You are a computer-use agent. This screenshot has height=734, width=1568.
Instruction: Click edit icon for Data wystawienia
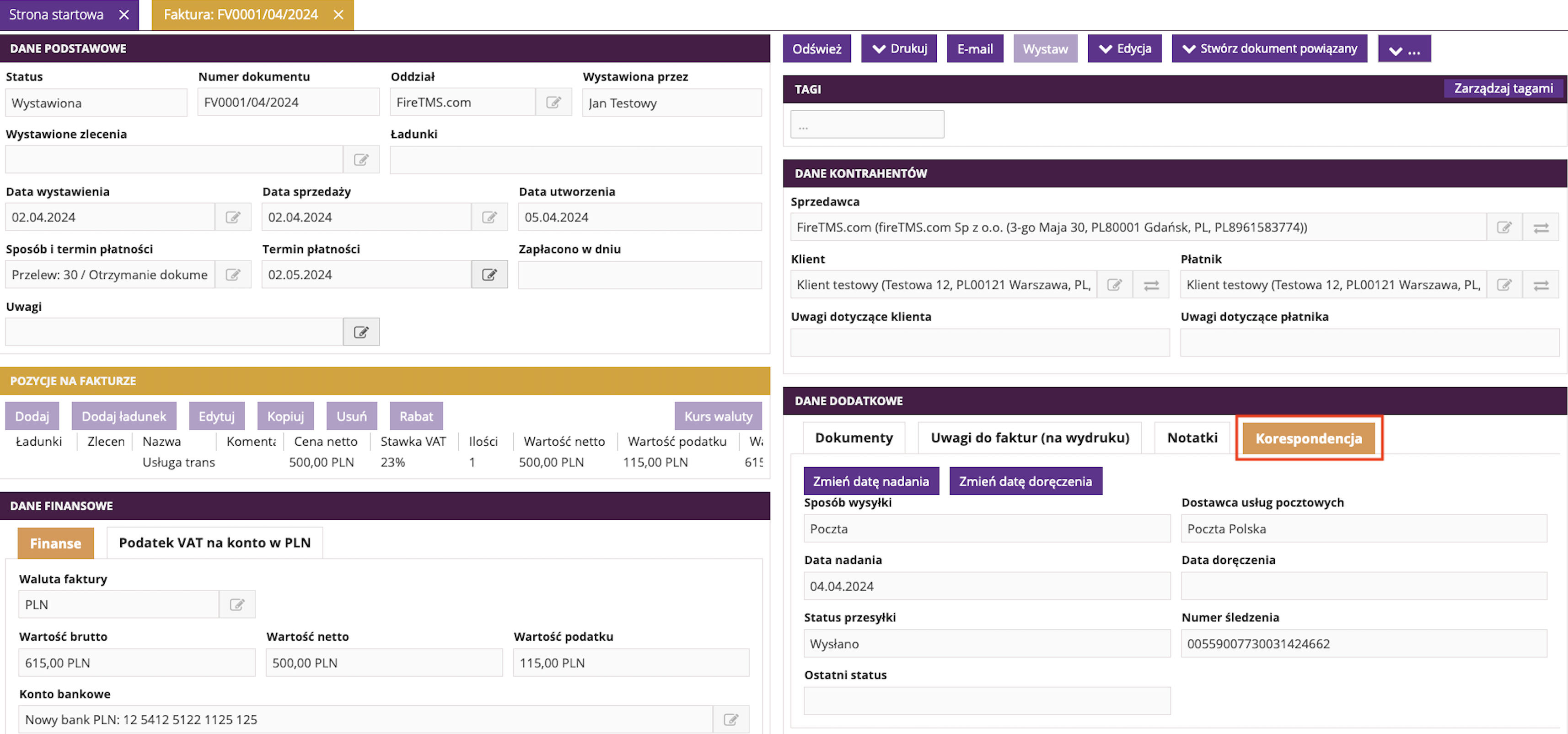(232, 217)
